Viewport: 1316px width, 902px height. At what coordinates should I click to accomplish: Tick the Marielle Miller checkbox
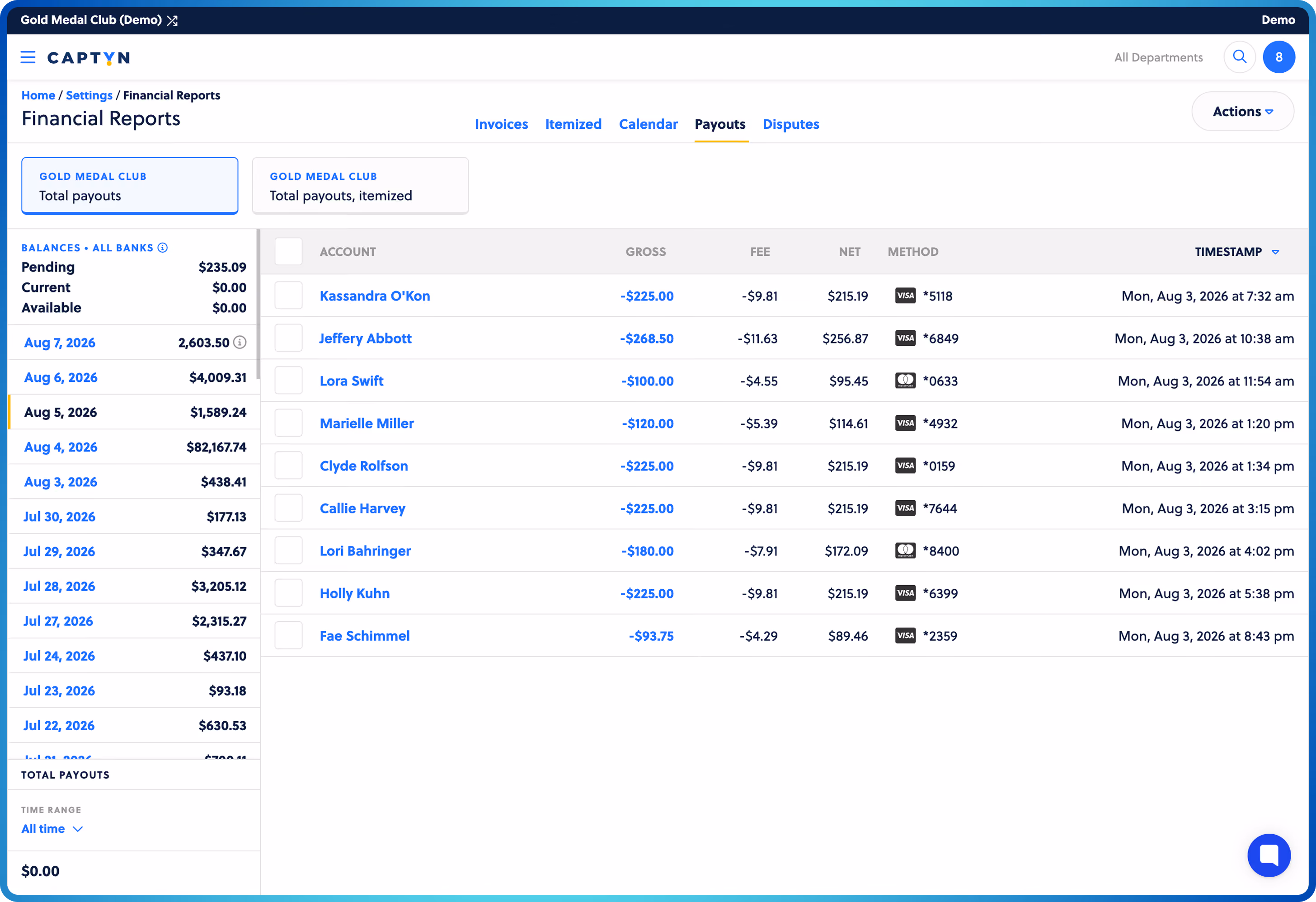[288, 423]
